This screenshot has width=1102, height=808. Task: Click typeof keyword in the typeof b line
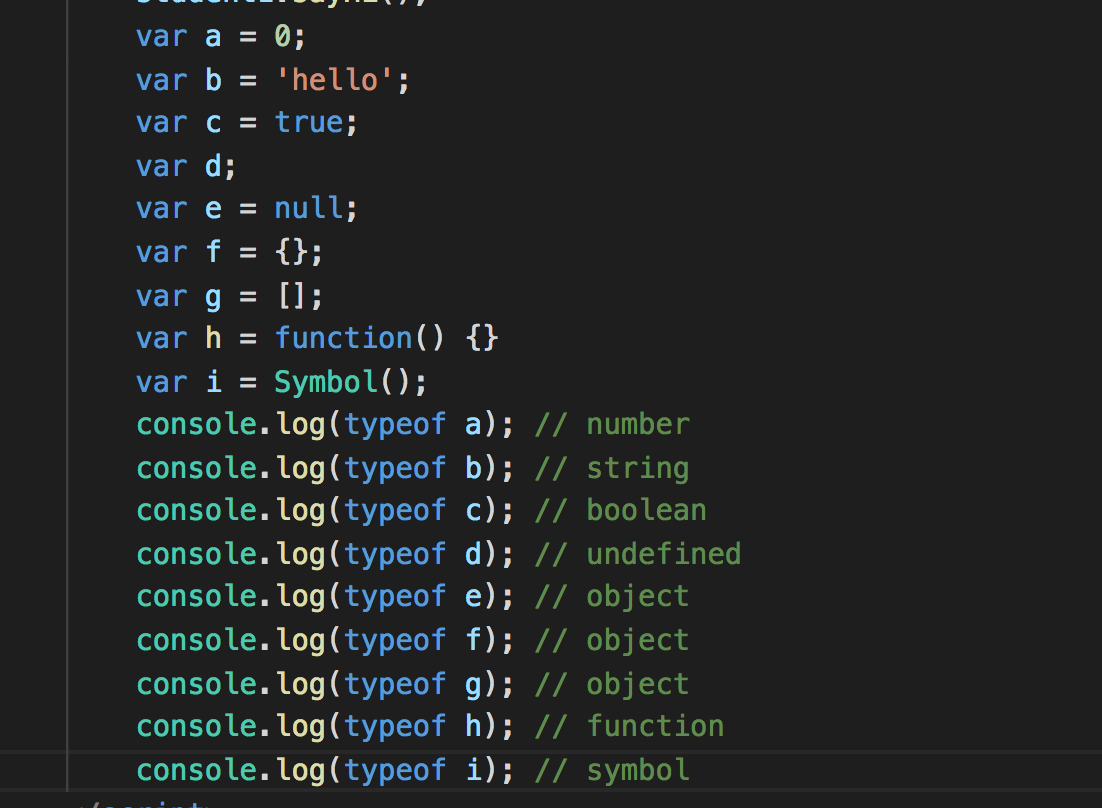pyautogui.click(x=395, y=469)
